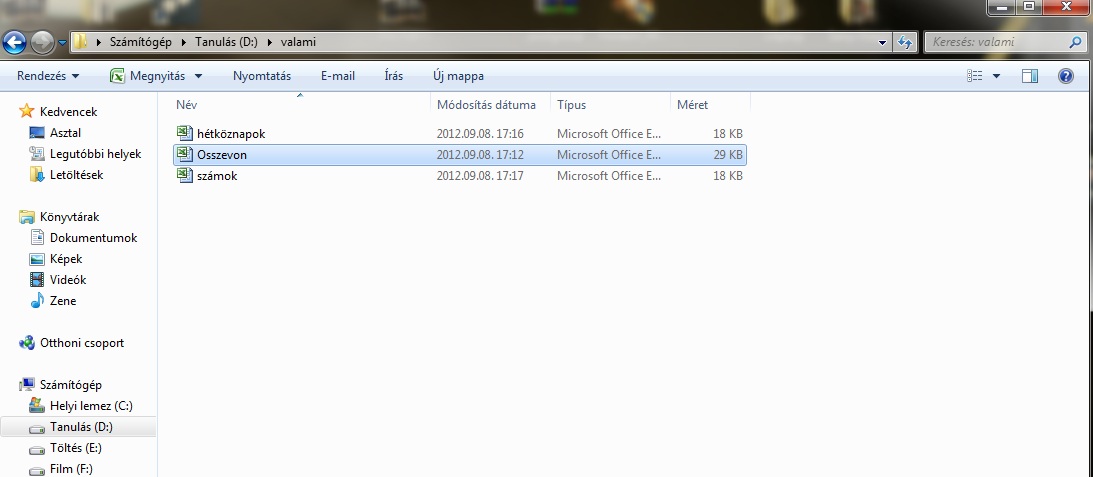Click the Töltés (E:) drive icon
The width and height of the screenshot is (1093, 477).
click(x=37, y=448)
